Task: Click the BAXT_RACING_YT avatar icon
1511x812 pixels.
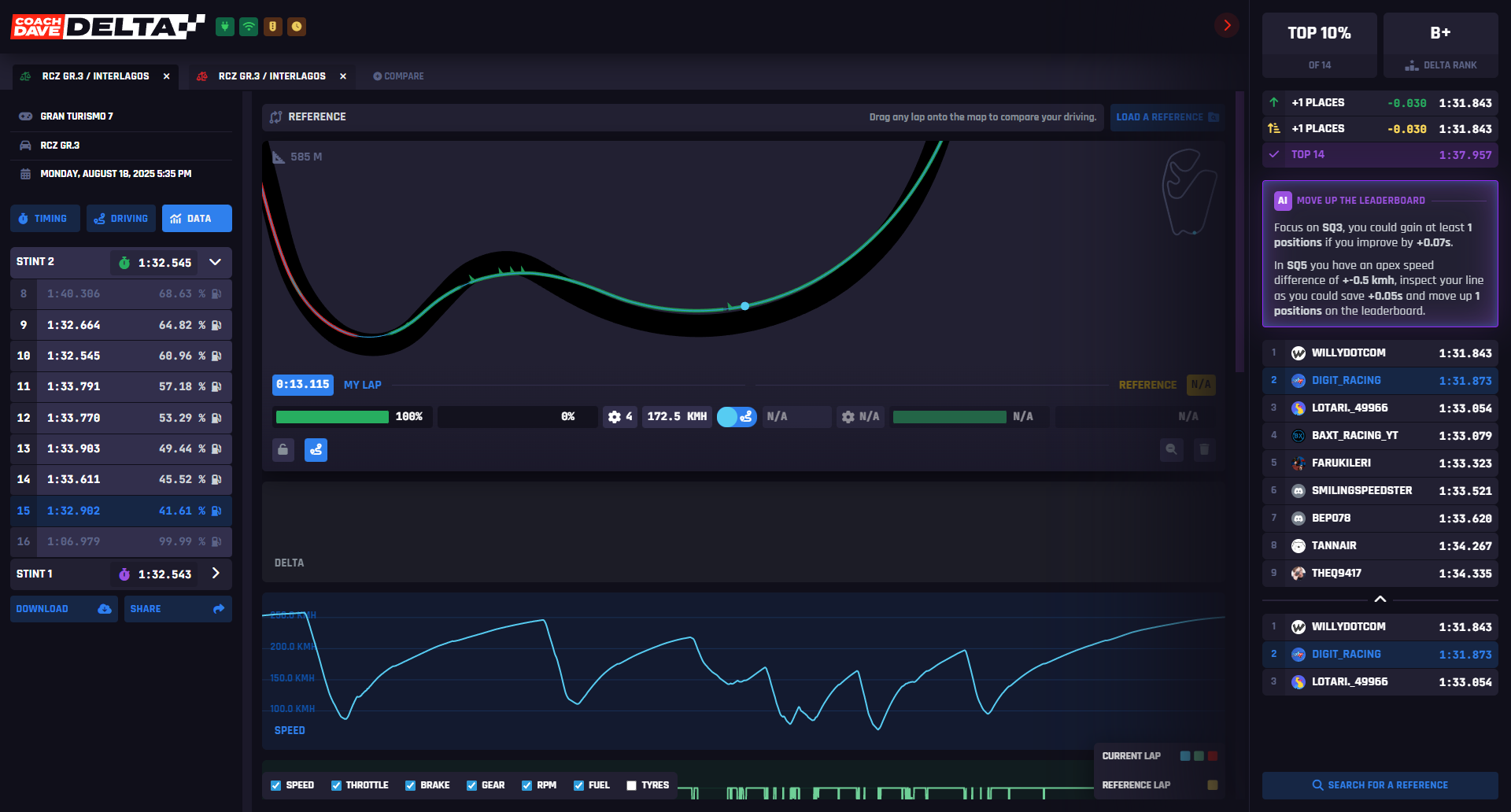Action: pyautogui.click(x=1299, y=436)
